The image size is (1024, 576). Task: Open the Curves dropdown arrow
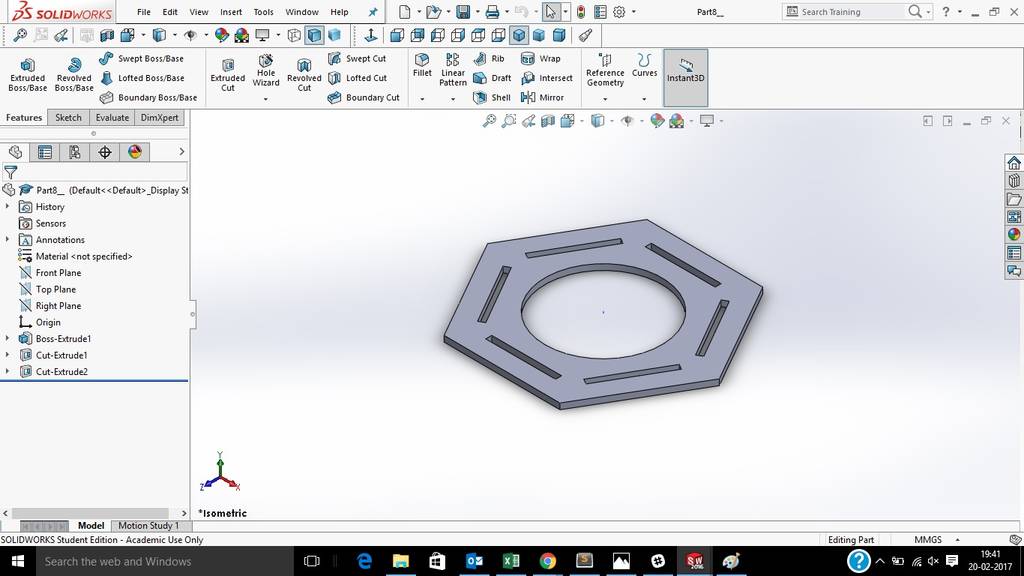(644, 99)
